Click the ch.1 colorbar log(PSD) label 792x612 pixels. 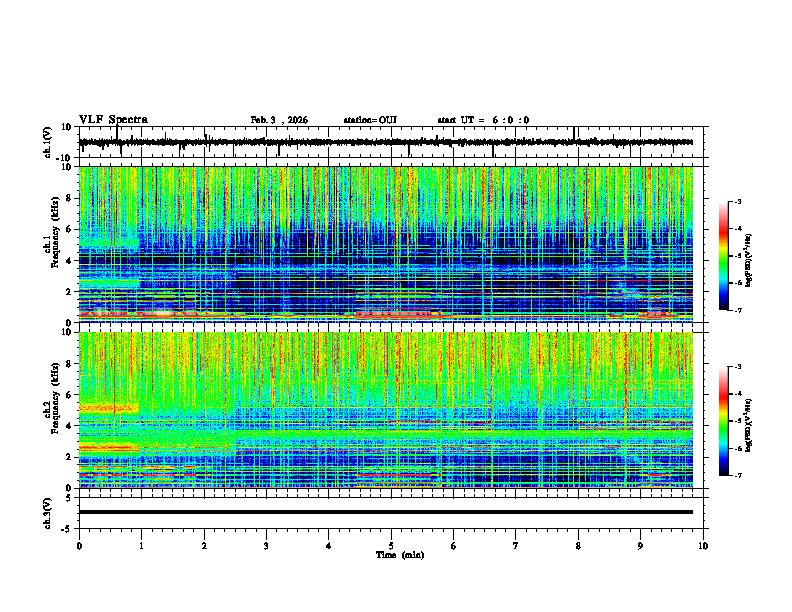click(x=748, y=260)
